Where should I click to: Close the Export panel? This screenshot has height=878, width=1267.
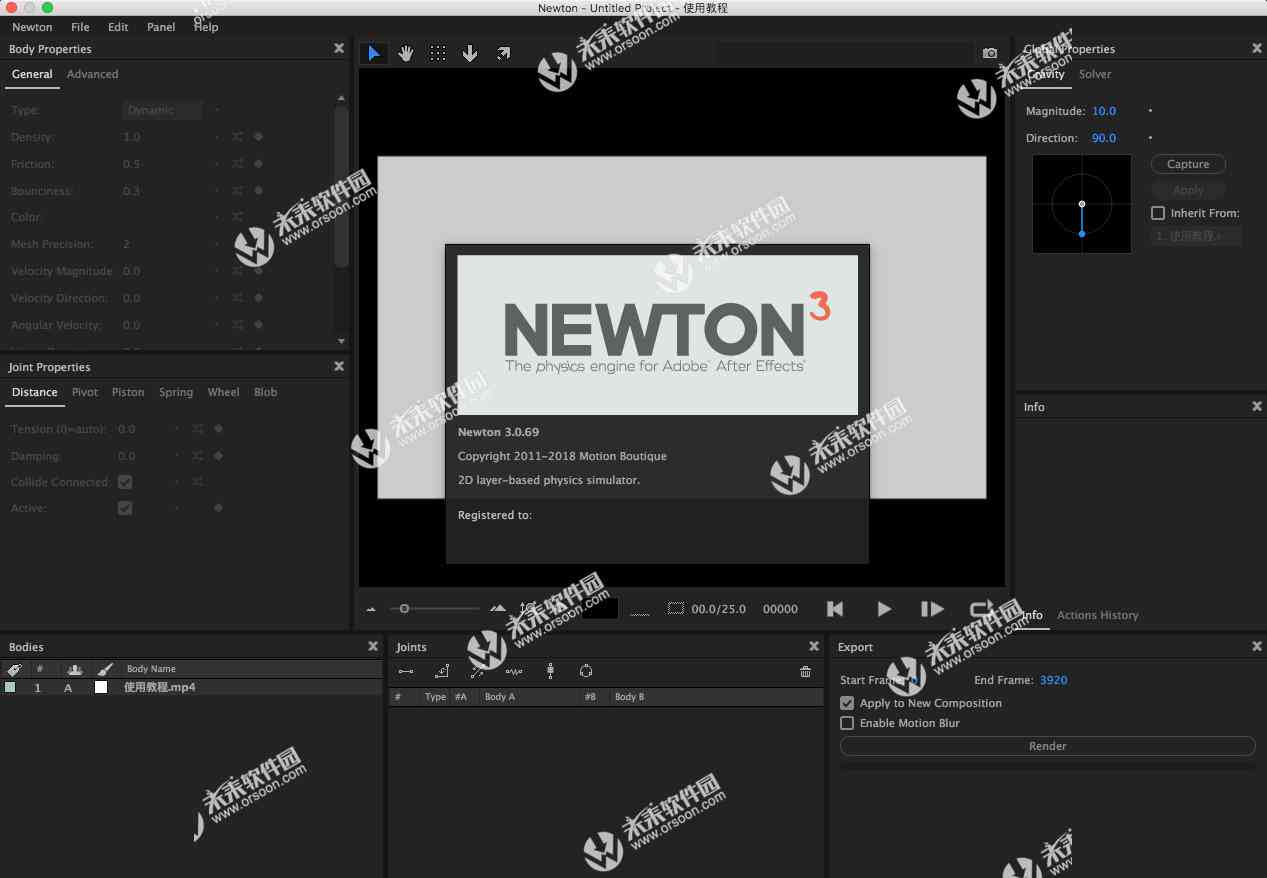click(x=1257, y=646)
